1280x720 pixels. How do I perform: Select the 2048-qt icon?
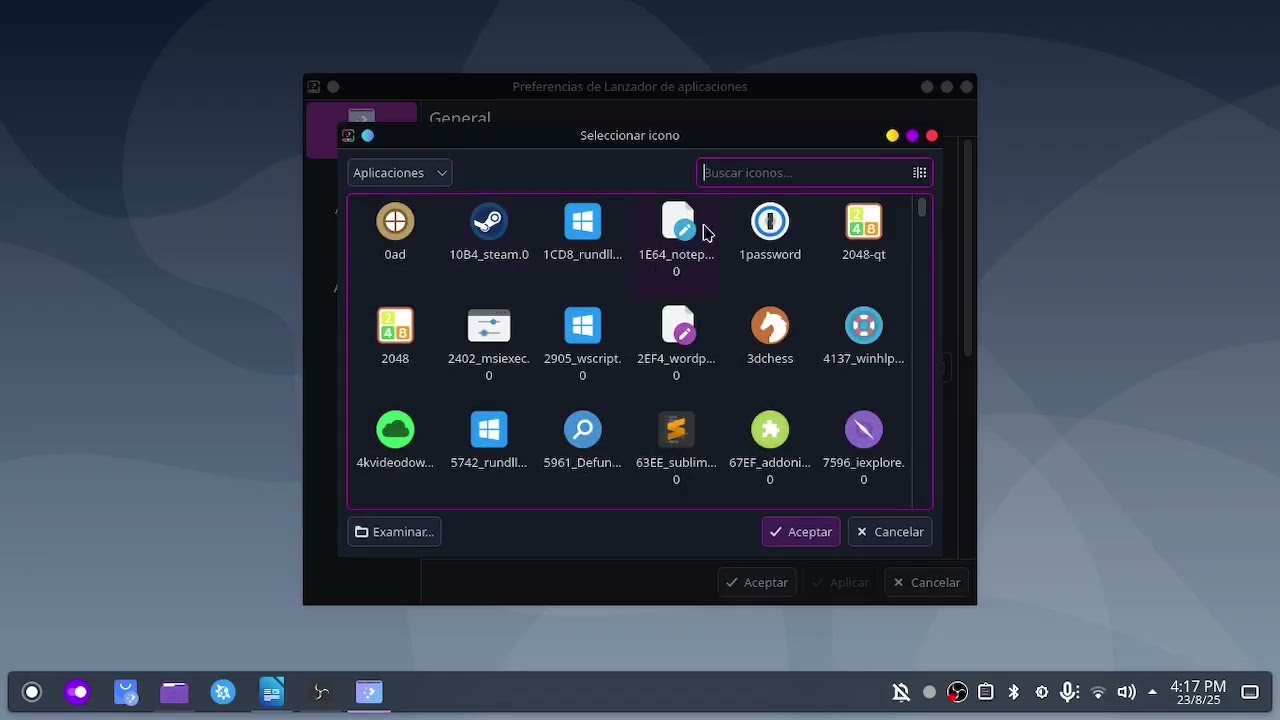pos(864,222)
